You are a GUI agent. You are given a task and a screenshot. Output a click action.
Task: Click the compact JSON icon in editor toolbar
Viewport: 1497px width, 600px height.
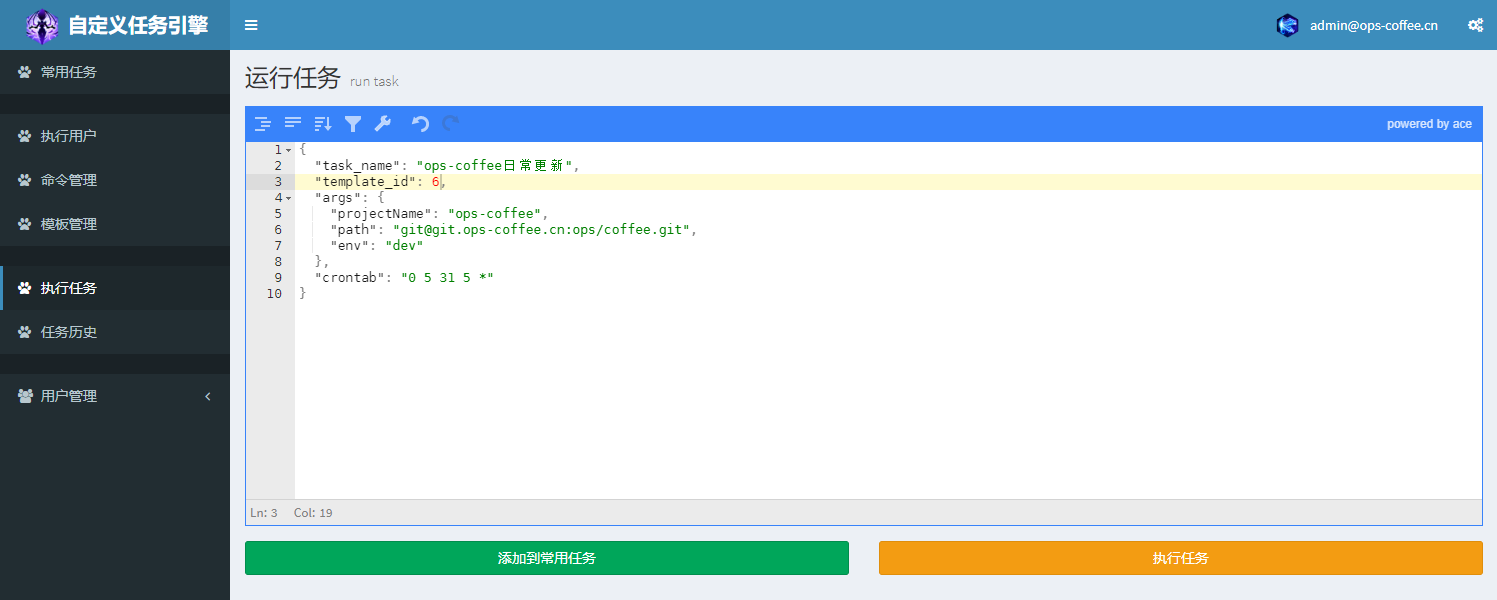[293, 124]
